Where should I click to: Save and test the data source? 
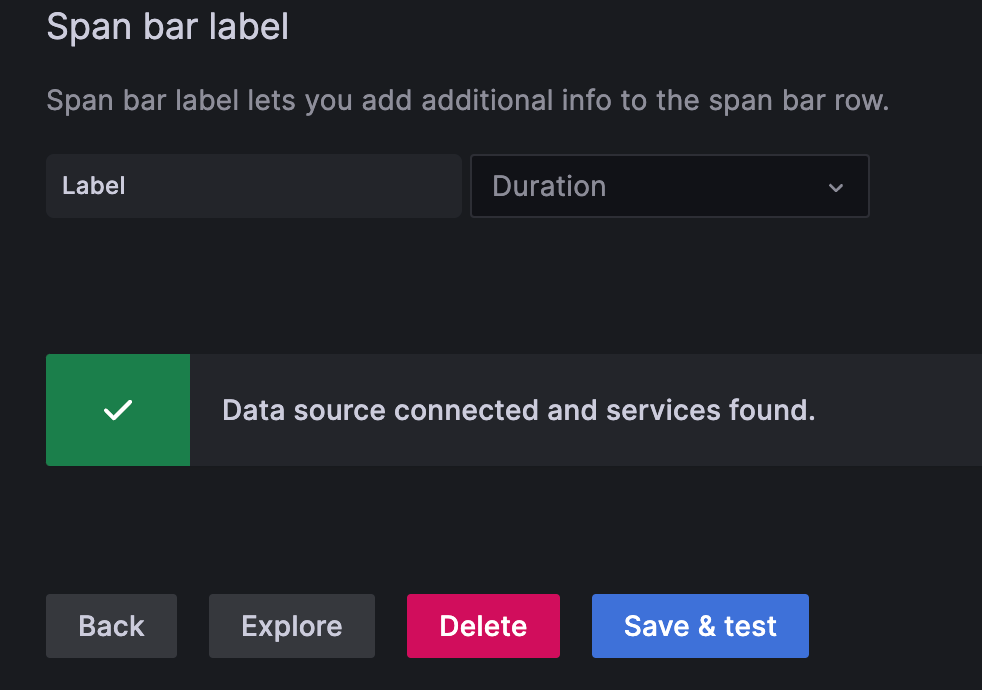[x=700, y=626]
